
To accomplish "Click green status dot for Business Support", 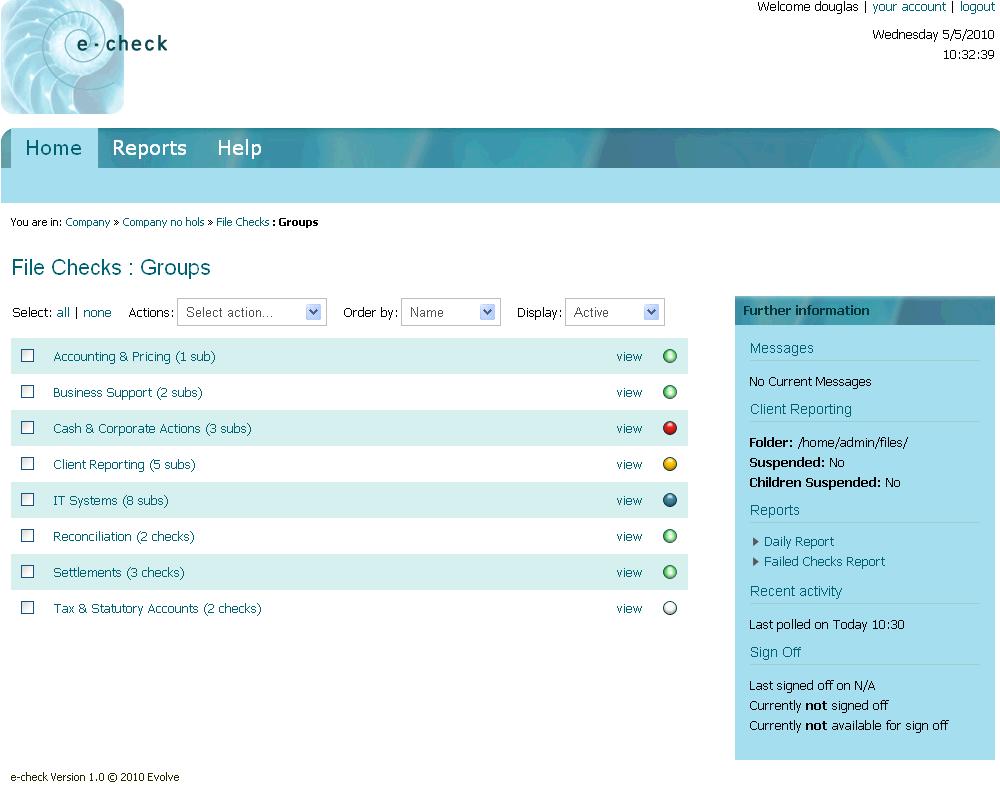I will (670, 392).
